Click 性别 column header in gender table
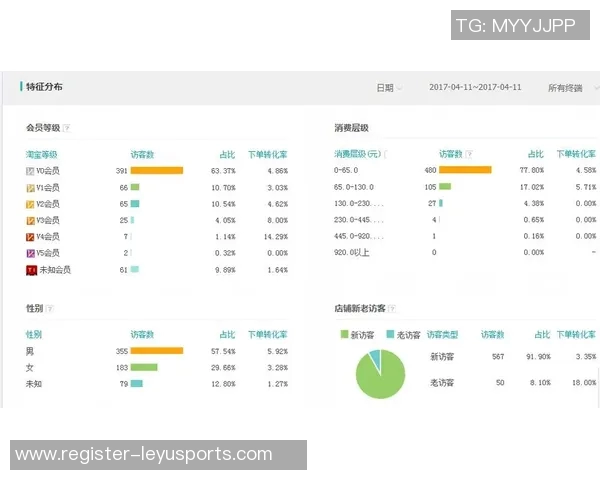This screenshot has height=480, width=600. coord(34,335)
